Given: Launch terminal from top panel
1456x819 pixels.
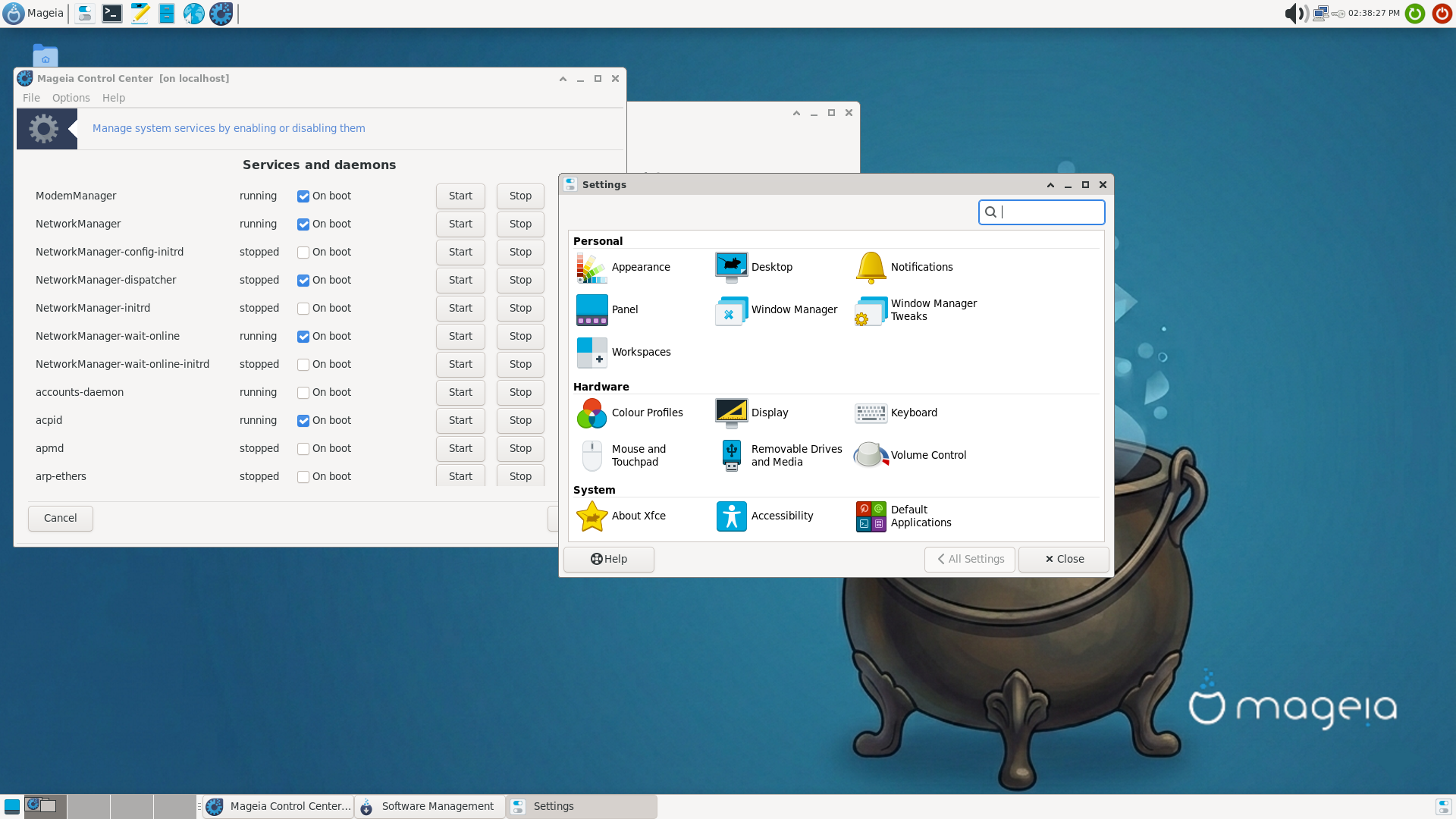Looking at the screenshot, I should tap(112, 13).
